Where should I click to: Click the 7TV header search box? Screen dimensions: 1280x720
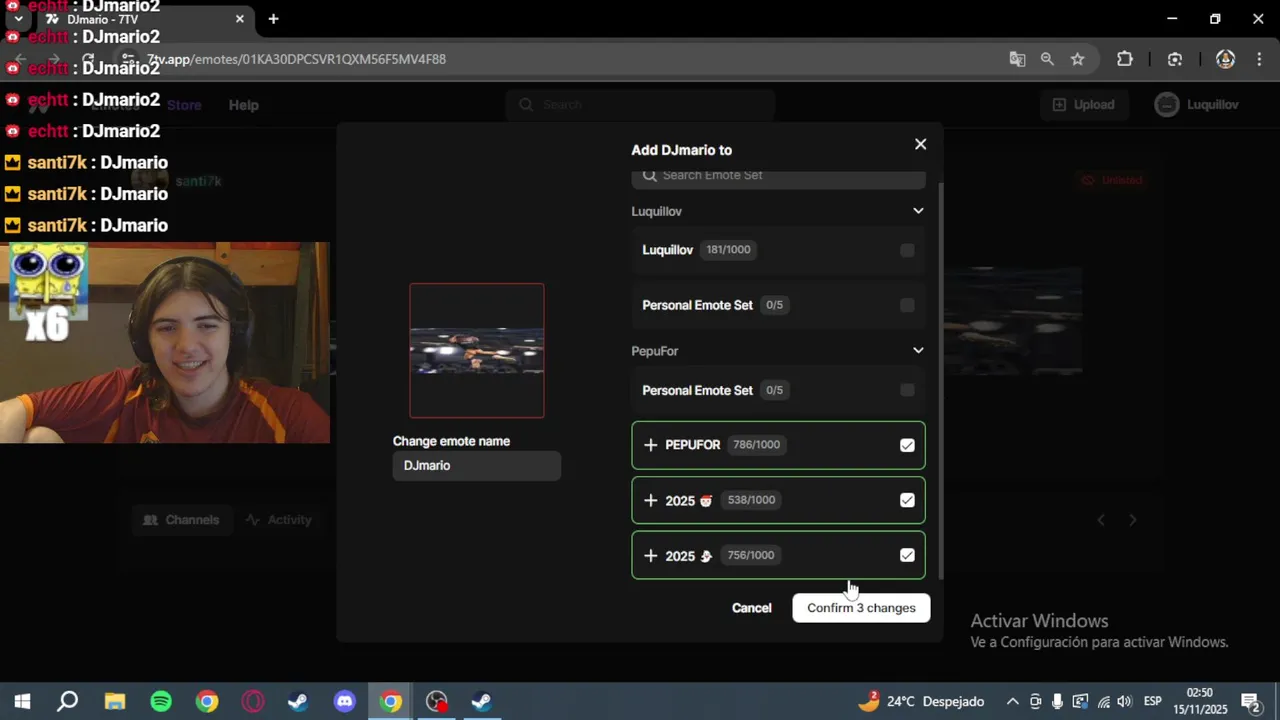tap(640, 104)
